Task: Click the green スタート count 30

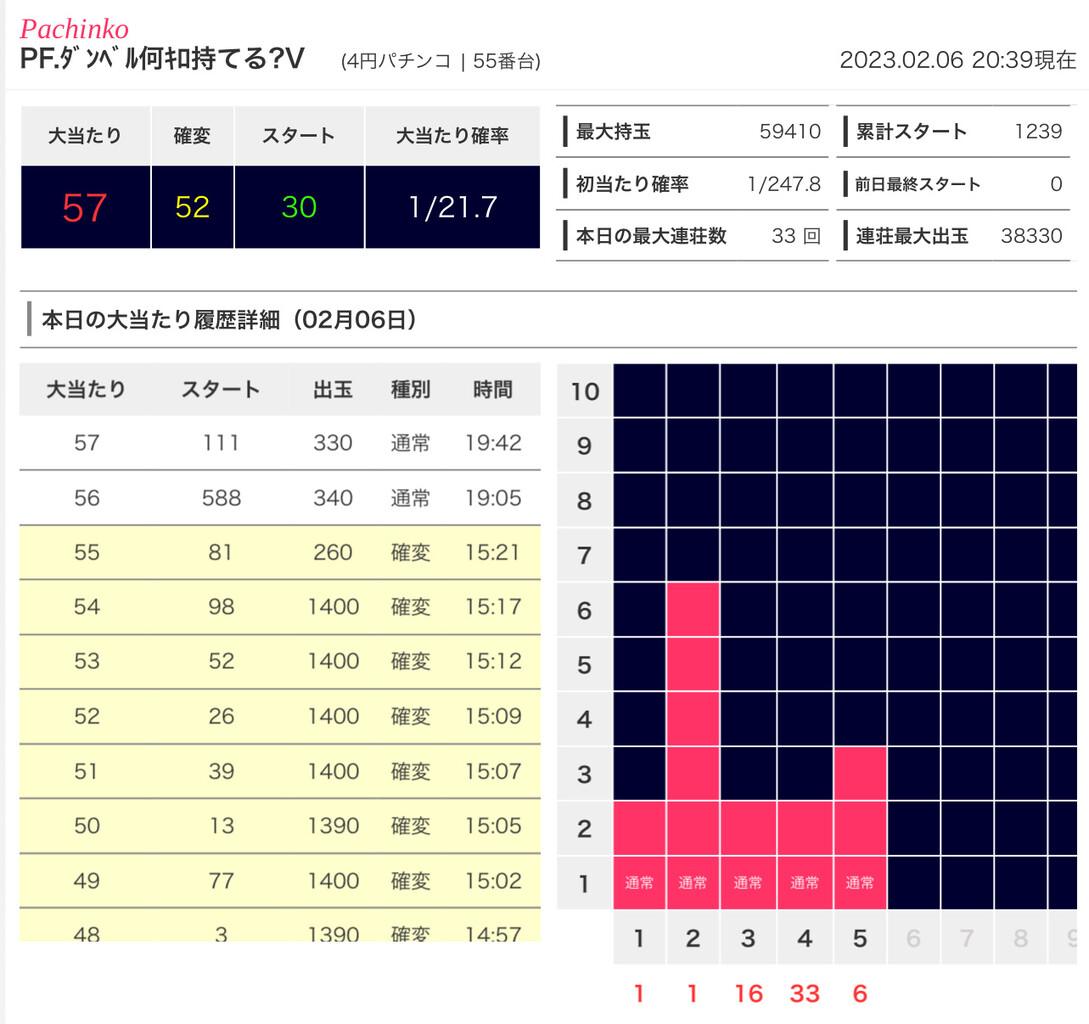Action: click(299, 207)
